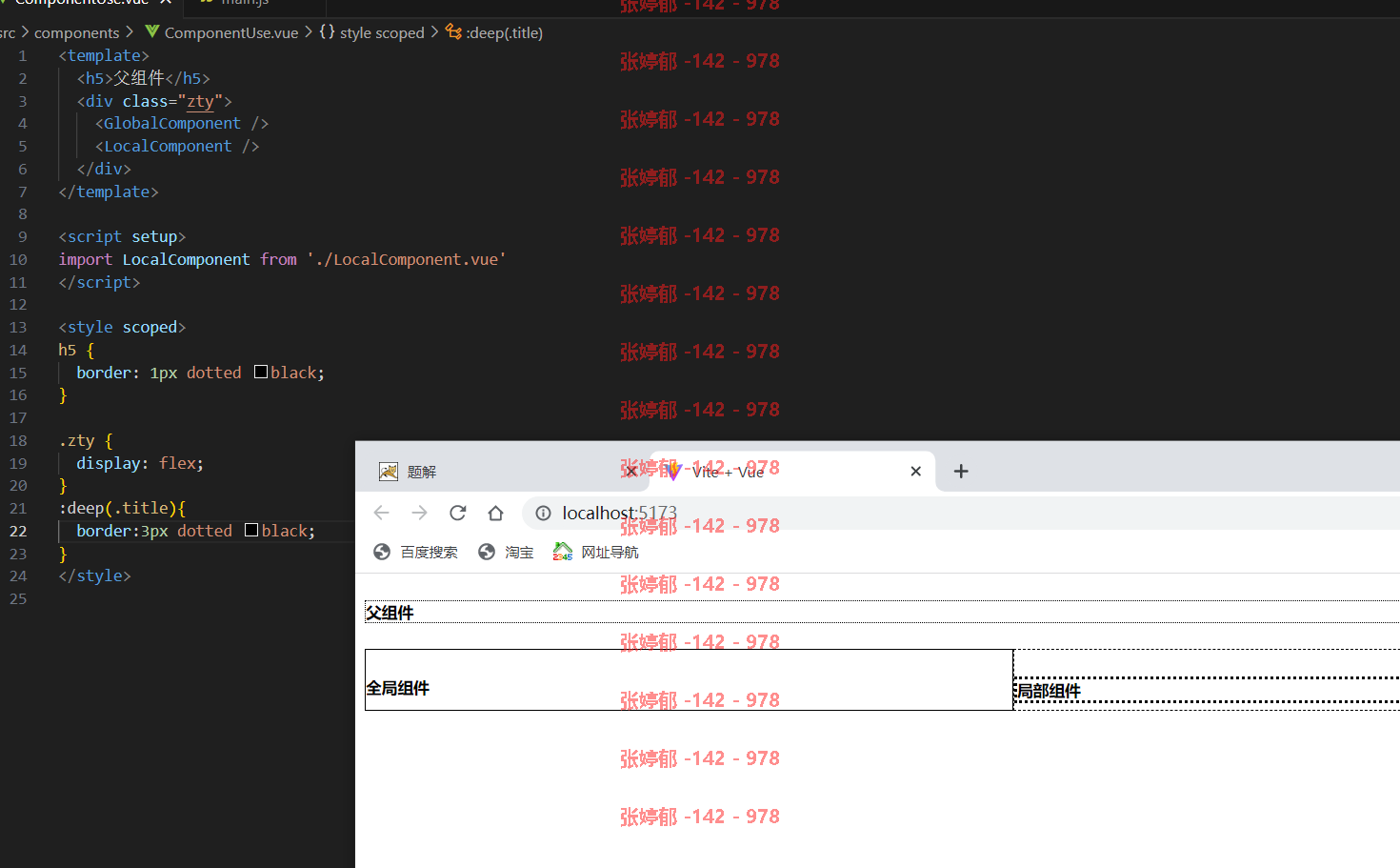Open the 百度搜索 bookmark

point(415,552)
